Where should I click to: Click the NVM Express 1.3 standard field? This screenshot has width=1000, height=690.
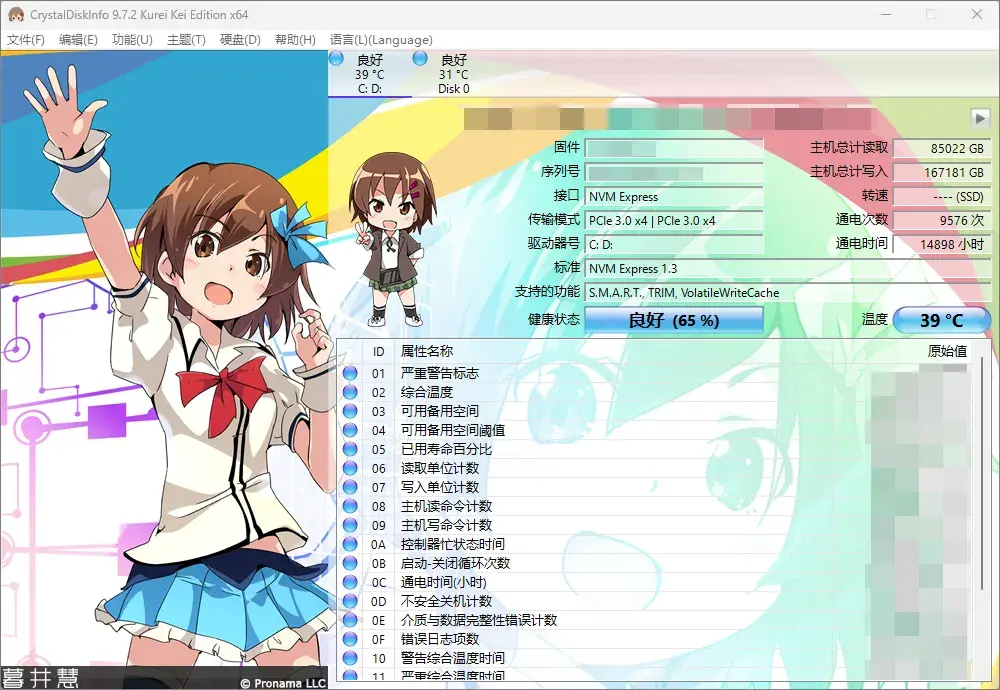click(788, 268)
